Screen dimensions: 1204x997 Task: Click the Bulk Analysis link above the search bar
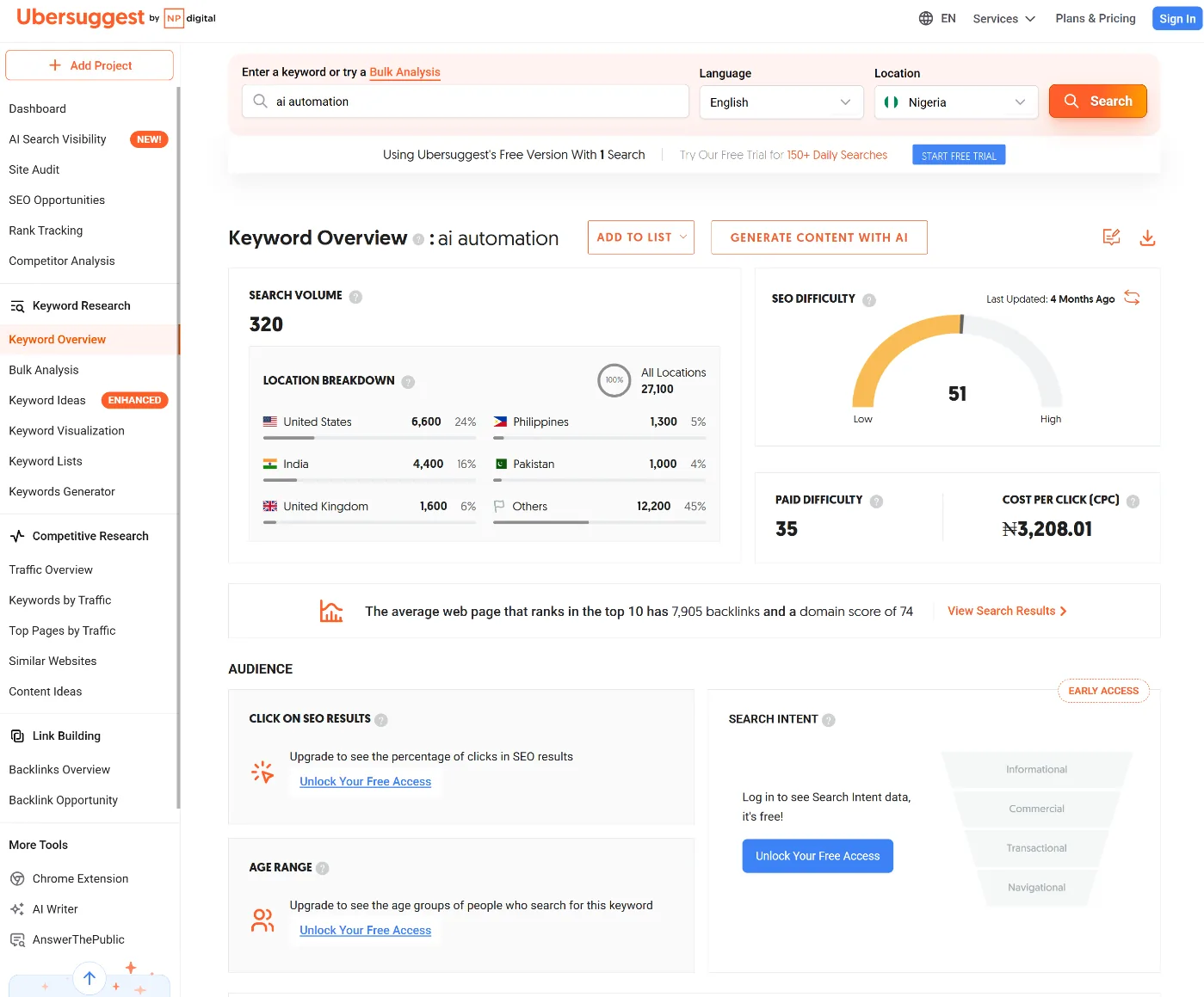click(404, 72)
